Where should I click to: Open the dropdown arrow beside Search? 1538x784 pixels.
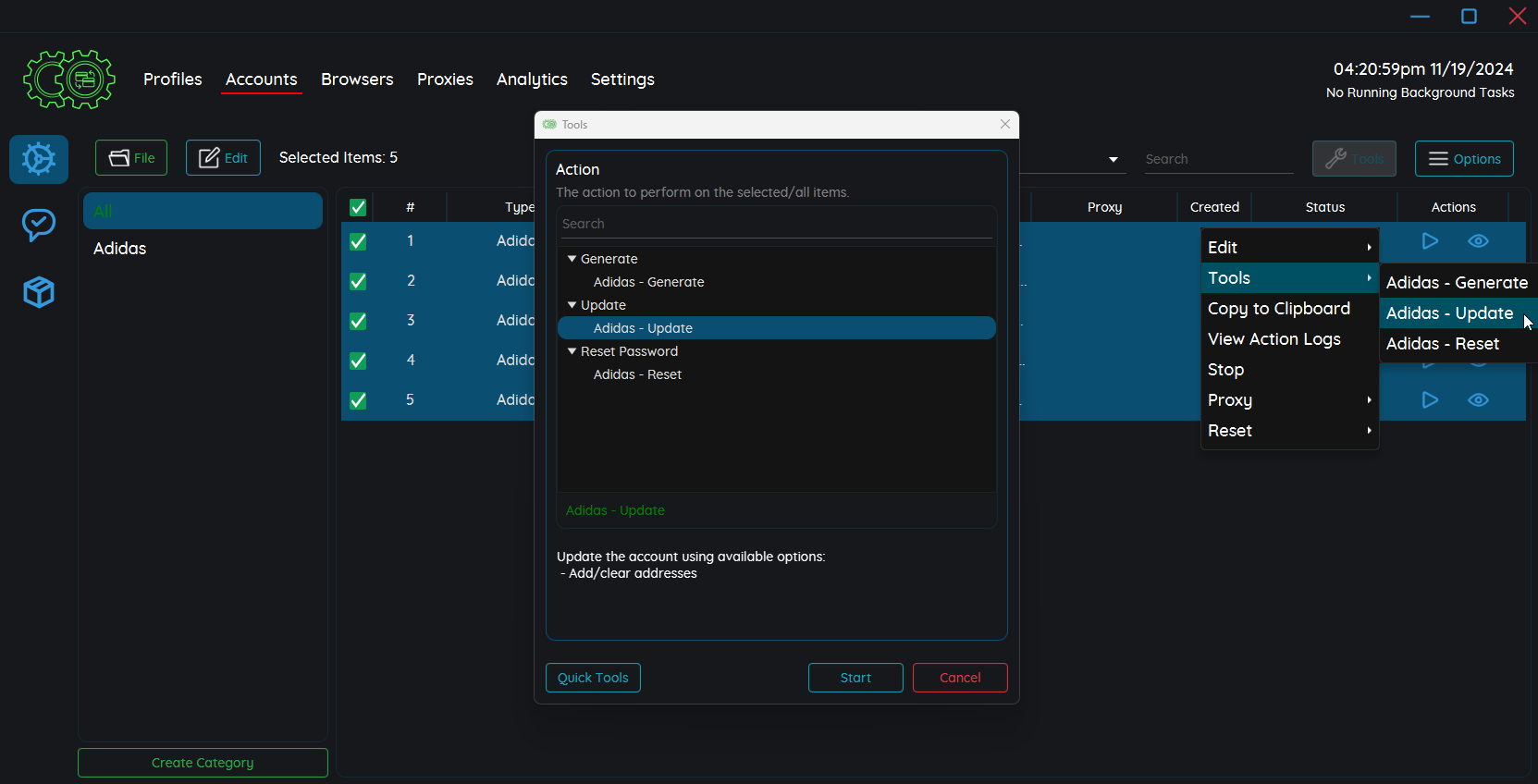coord(1114,160)
